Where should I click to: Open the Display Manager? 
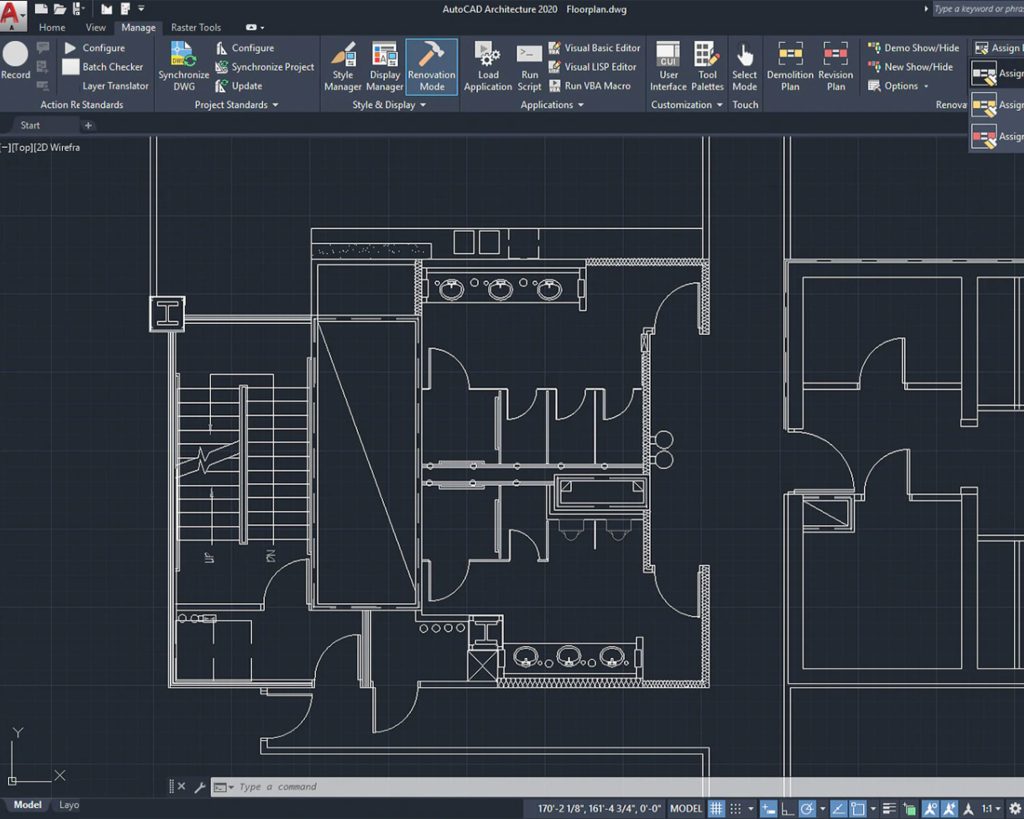(x=385, y=67)
